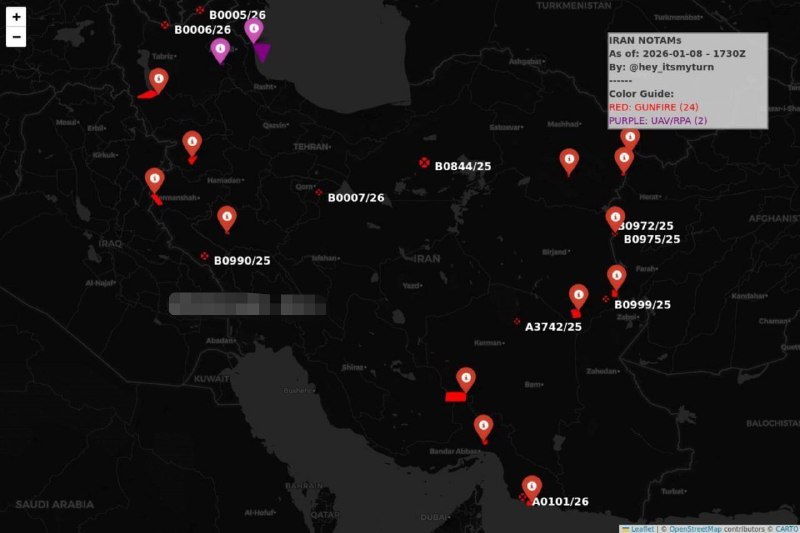Screen dimensions: 800x533
Task: Open the red pin directly south of Hamadan
Action: pos(227,218)
